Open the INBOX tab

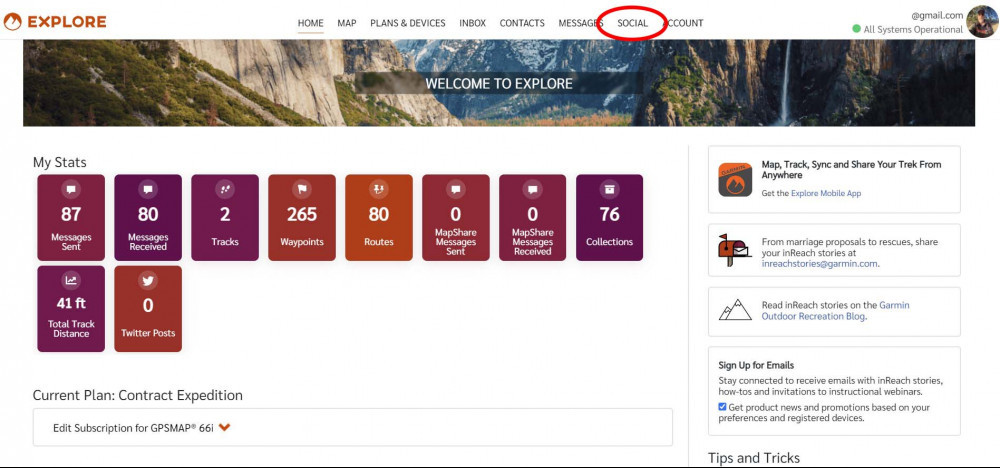point(473,23)
